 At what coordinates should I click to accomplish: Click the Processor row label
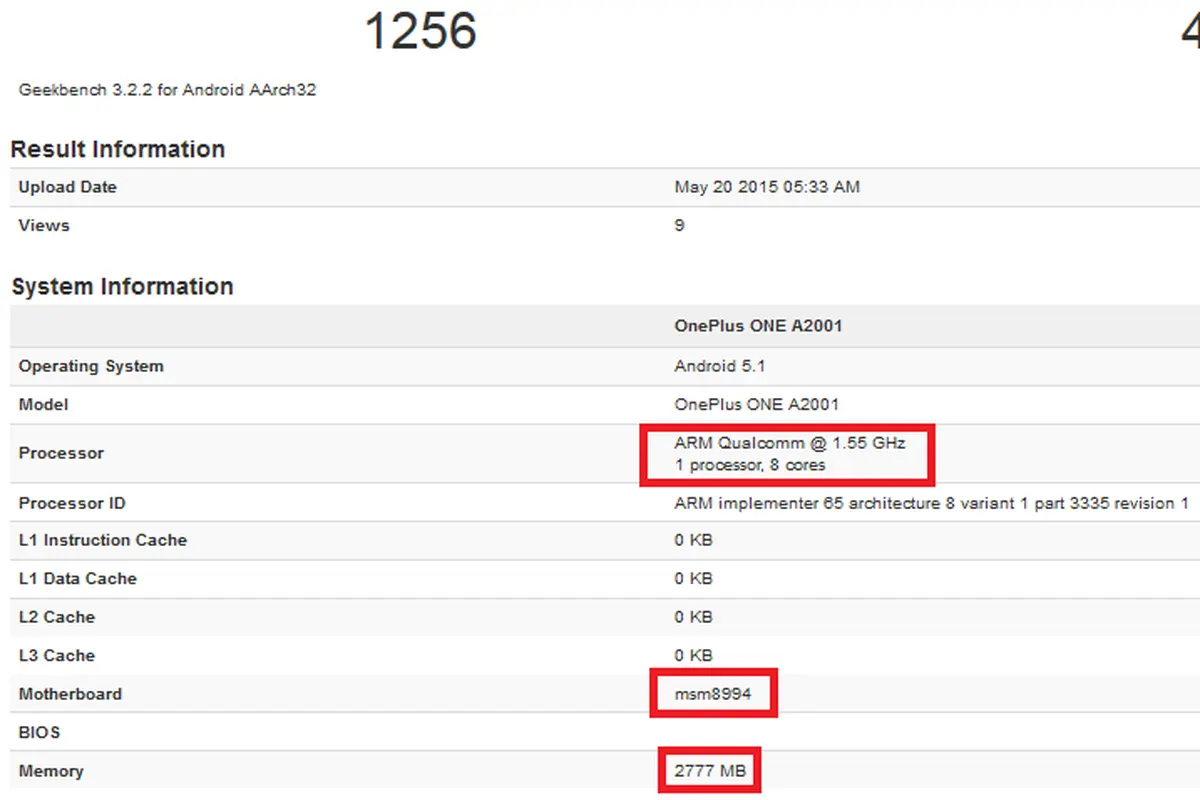point(61,453)
